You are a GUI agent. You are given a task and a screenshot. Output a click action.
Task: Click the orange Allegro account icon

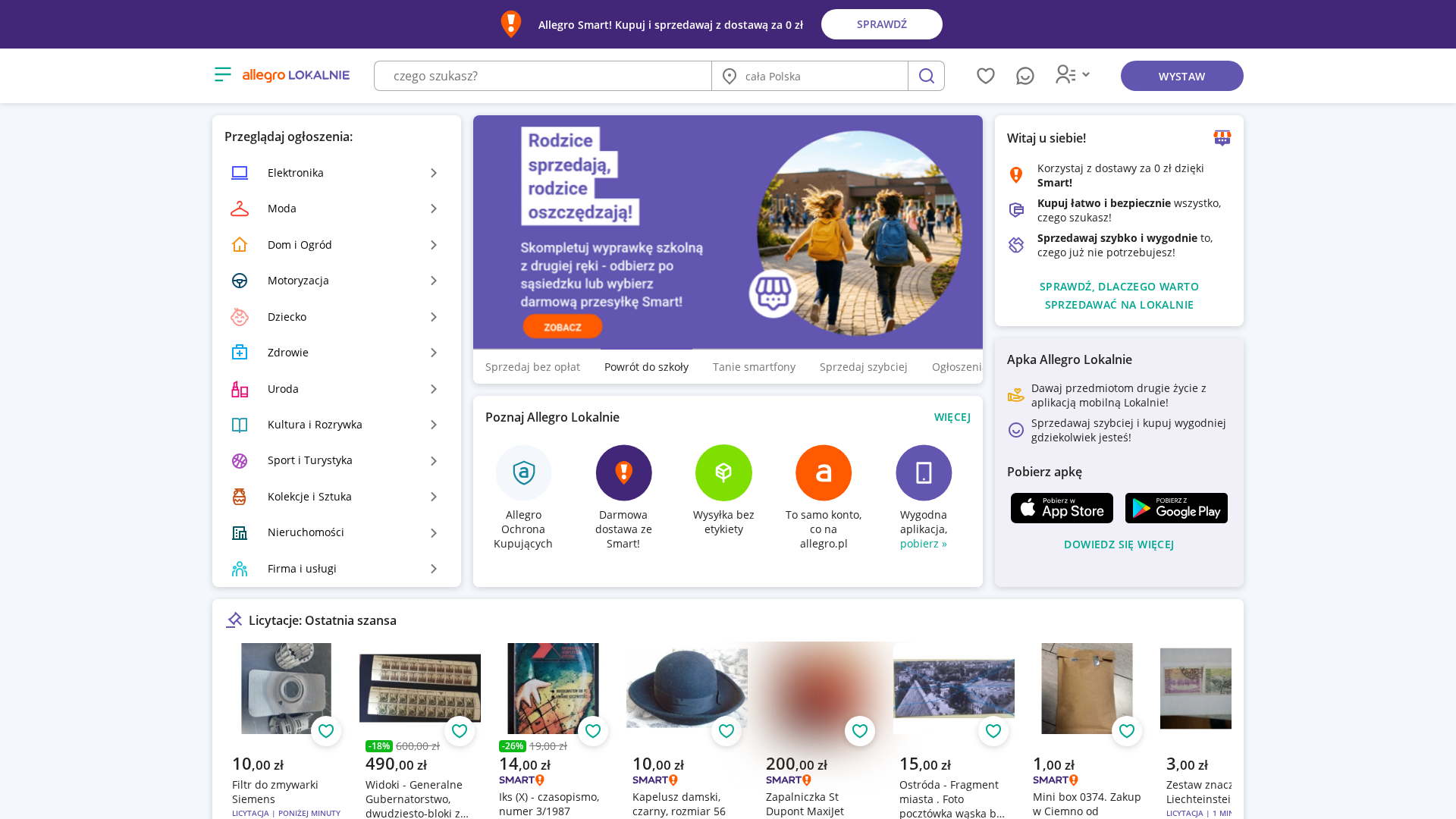[824, 472]
